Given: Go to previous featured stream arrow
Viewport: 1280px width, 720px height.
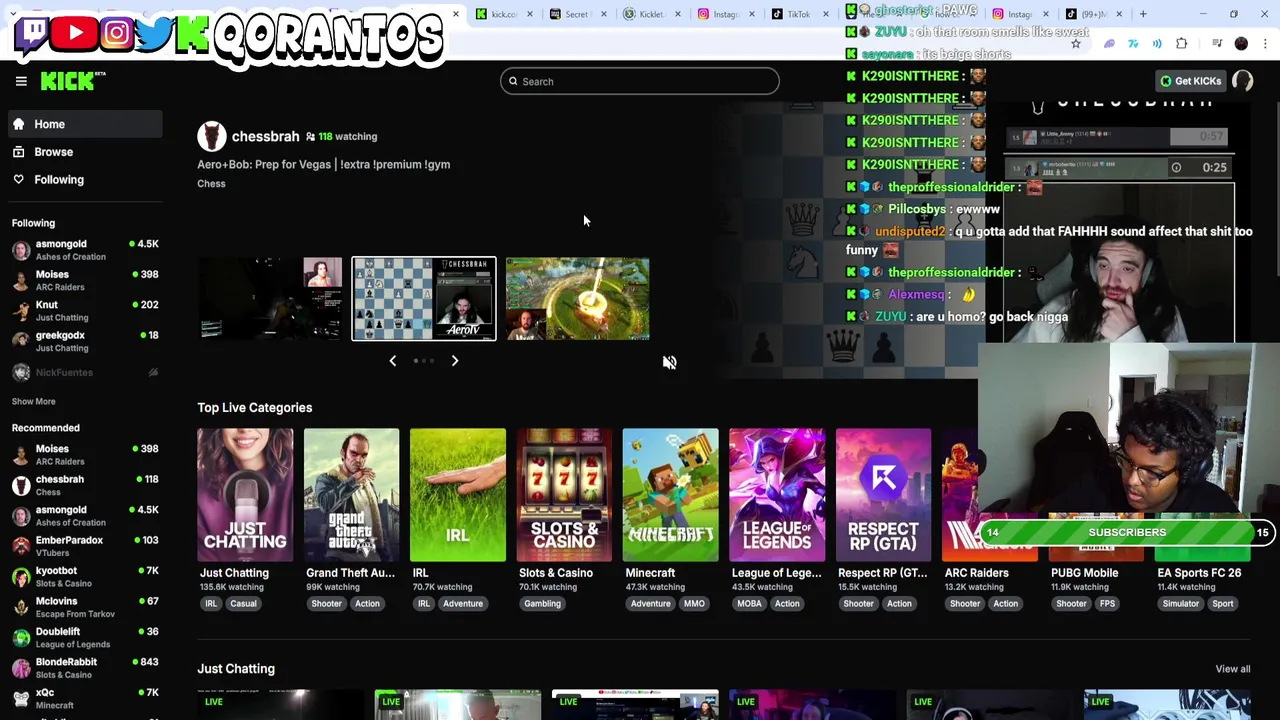Looking at the screenshot, I should tap(393, 361).
